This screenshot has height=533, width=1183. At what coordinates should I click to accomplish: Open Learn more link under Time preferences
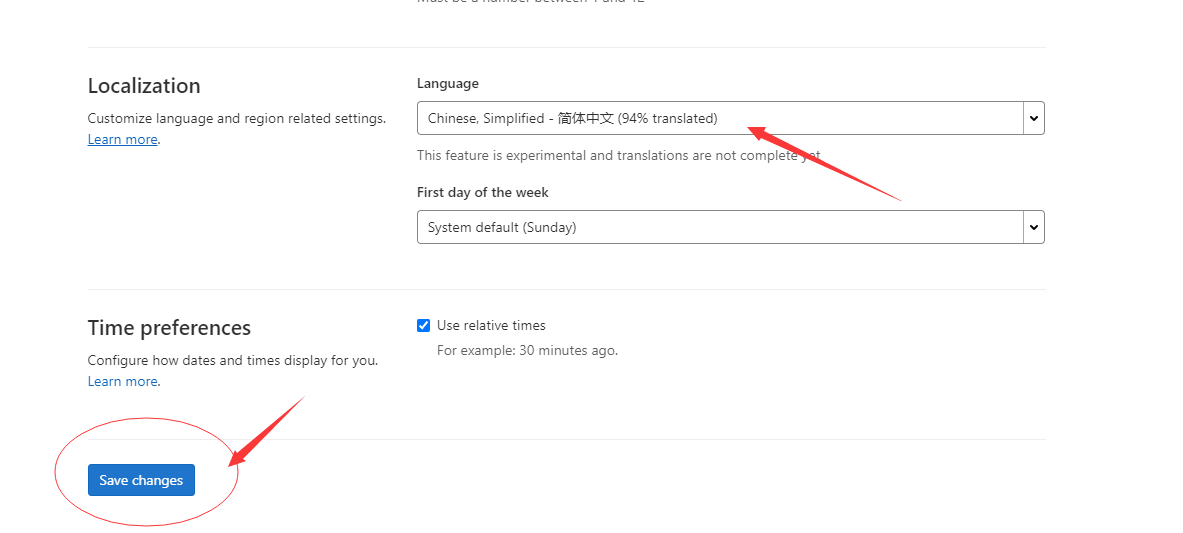pos(122,381)
